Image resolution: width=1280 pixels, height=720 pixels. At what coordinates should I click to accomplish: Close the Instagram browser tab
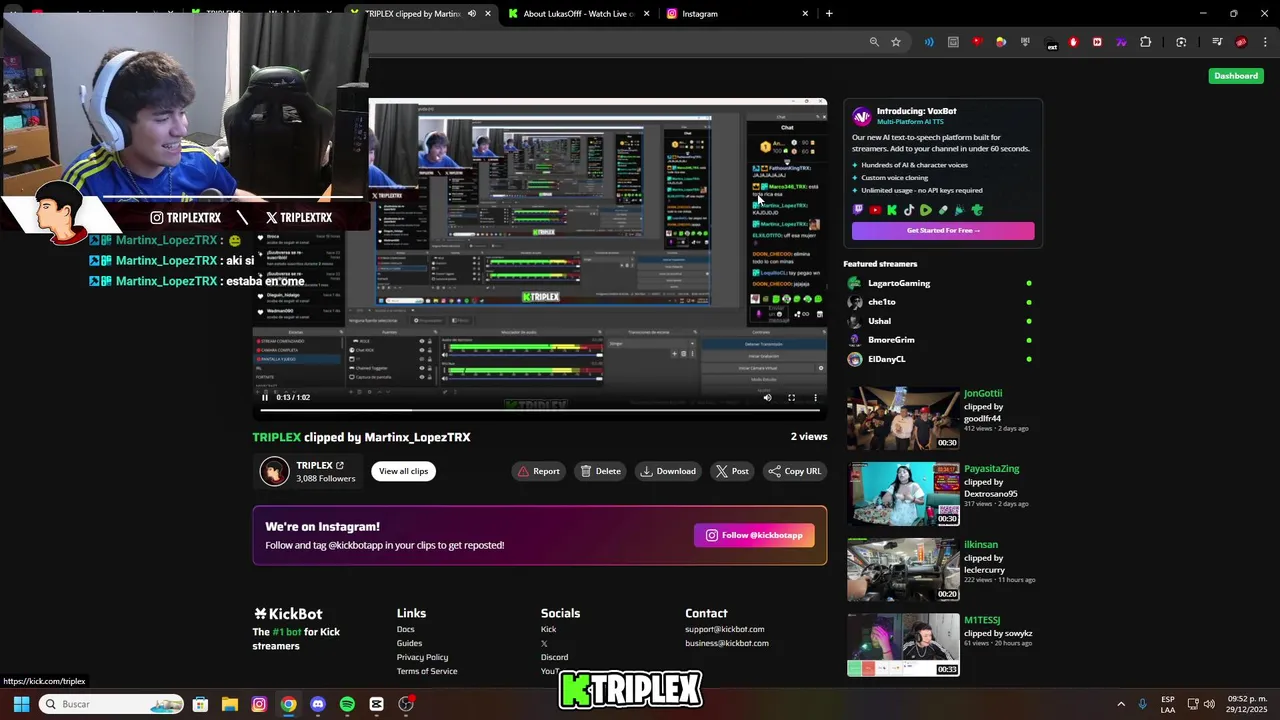(805, 14)
